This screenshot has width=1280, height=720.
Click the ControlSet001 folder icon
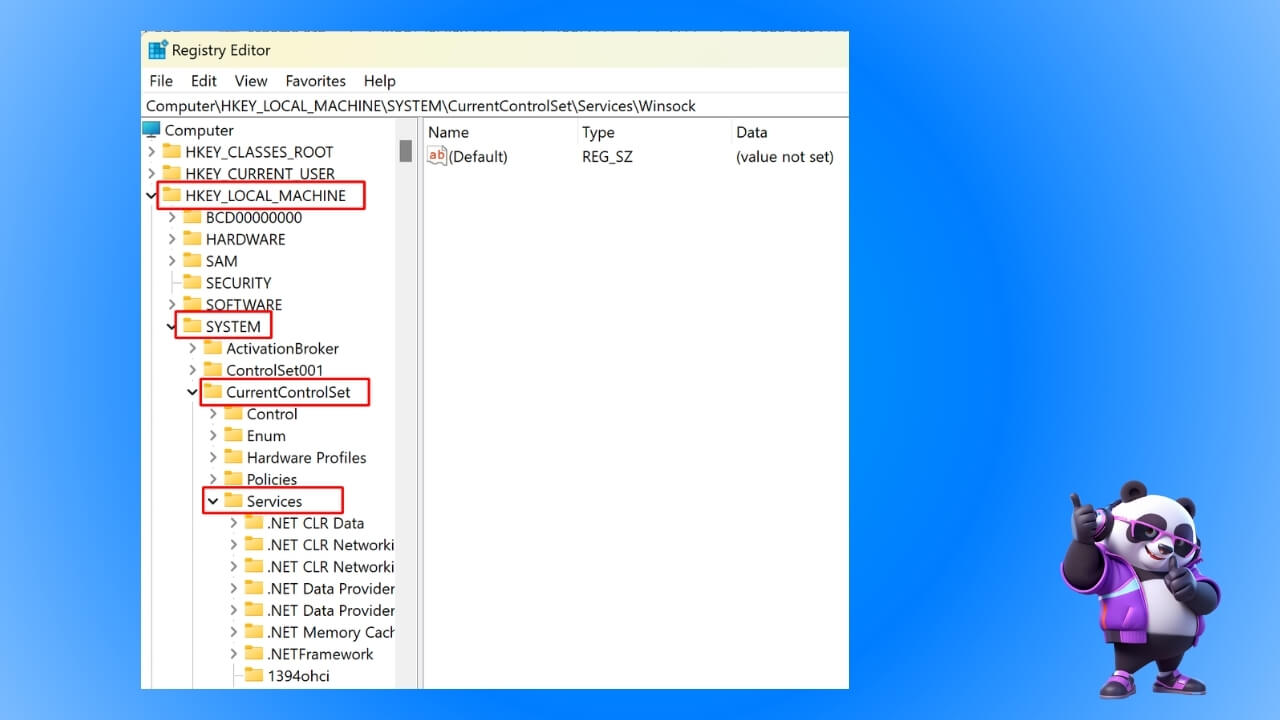(212, 370)
